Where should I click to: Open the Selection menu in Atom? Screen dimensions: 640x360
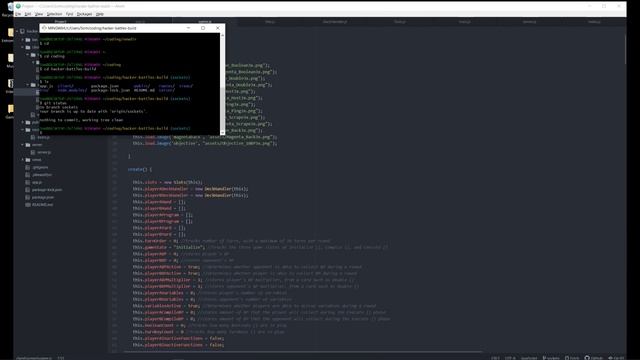click(54, 14)
